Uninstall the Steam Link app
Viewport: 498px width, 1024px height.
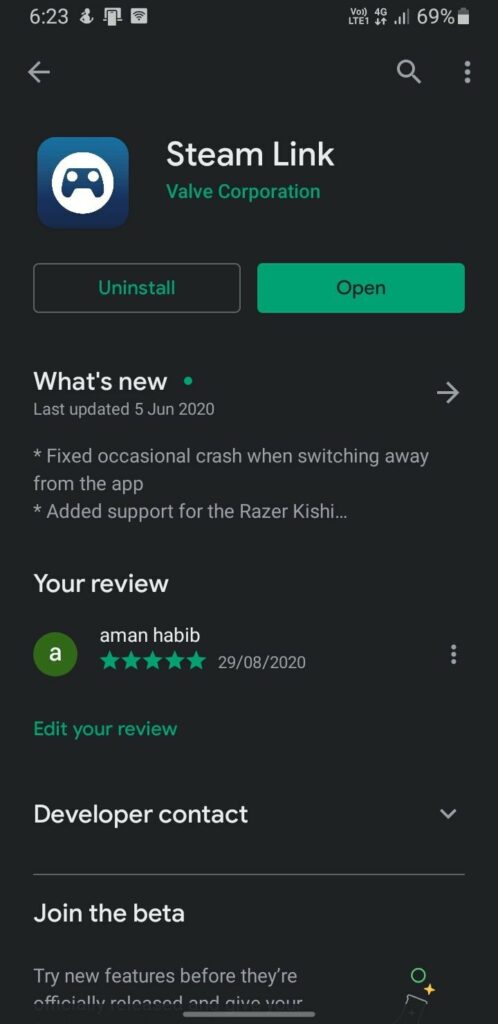pyautogui.click(x=137, y=288)
